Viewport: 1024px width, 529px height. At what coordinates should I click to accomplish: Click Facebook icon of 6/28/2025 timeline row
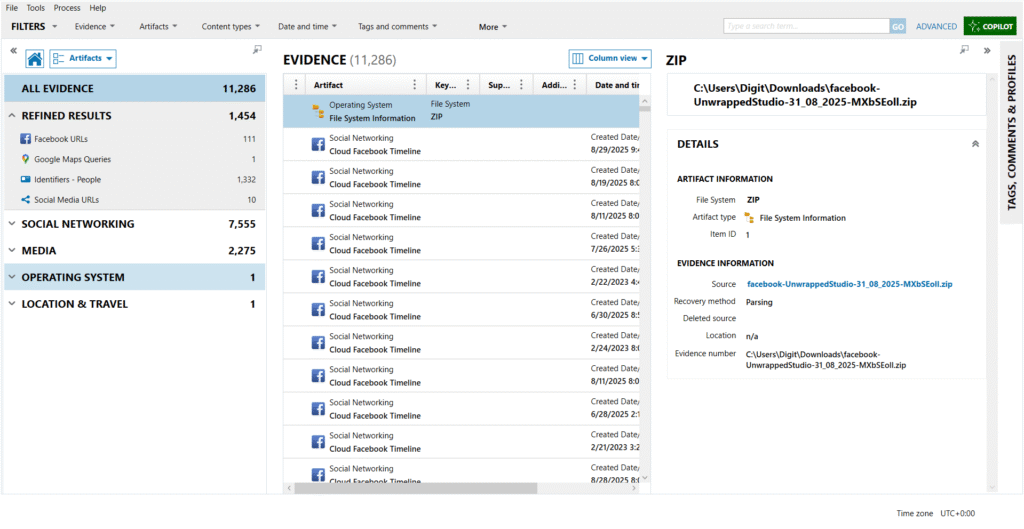pos(318,409)
